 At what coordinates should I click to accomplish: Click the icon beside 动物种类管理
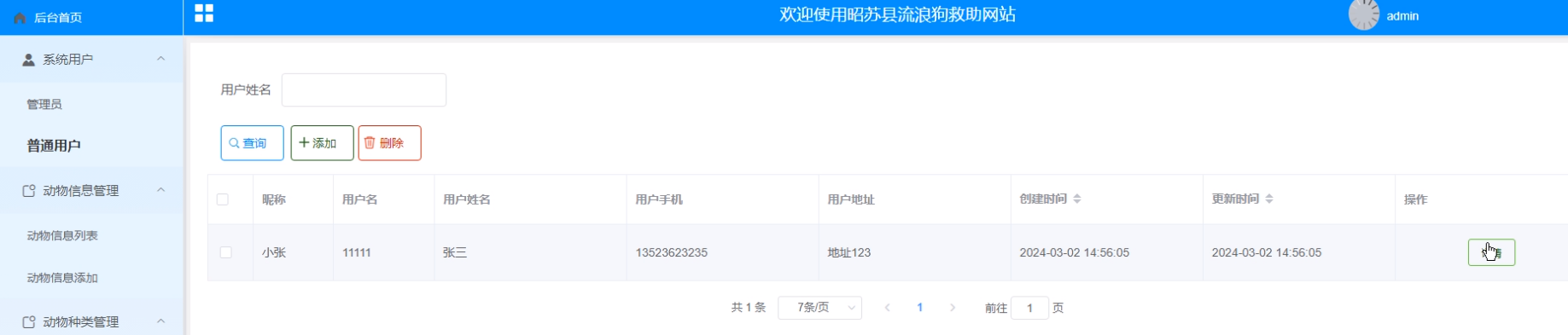coord(29,322)
